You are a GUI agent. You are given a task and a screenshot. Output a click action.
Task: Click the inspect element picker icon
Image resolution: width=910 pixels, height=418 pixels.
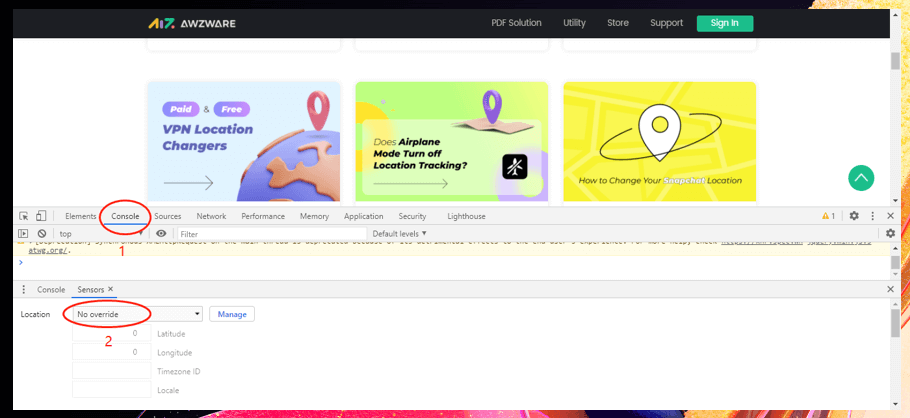[x=24, y=216]
